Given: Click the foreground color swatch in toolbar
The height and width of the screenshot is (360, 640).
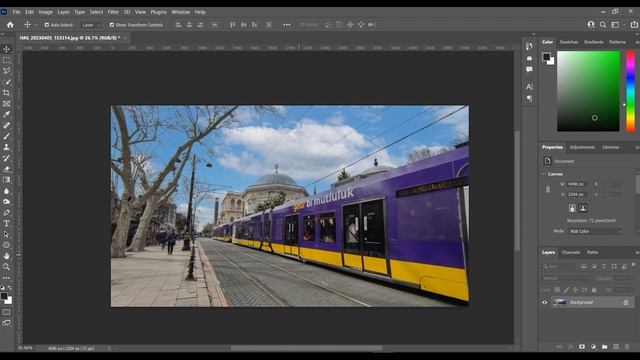Looking at the screenshot, I should 4,296.
